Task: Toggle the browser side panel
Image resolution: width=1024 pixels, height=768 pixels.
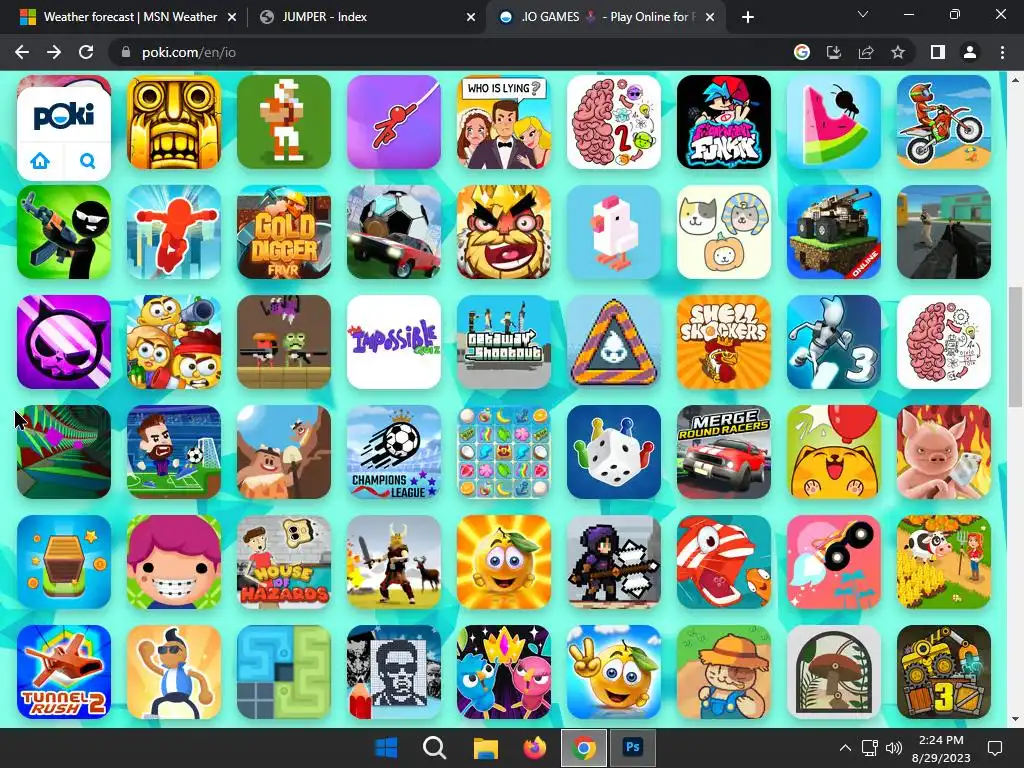Action: click(x=938, y=52)
